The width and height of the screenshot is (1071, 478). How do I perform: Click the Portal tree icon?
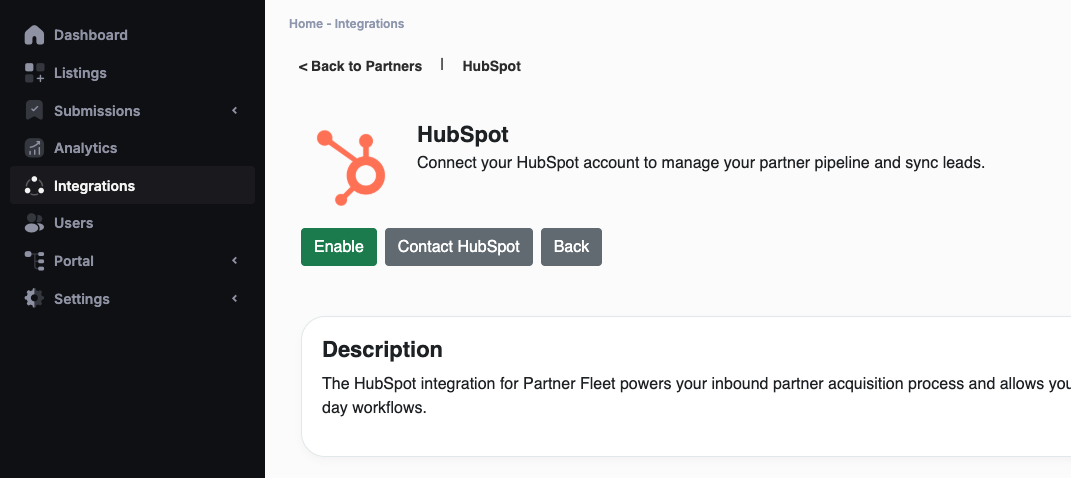point(34,261)
